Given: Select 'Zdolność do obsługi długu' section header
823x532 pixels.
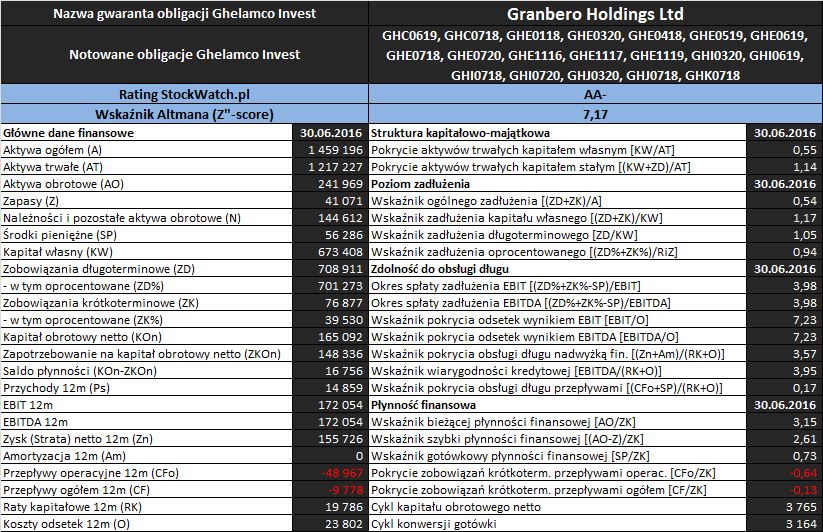Looking at the screenshot, I should [440, 269].
